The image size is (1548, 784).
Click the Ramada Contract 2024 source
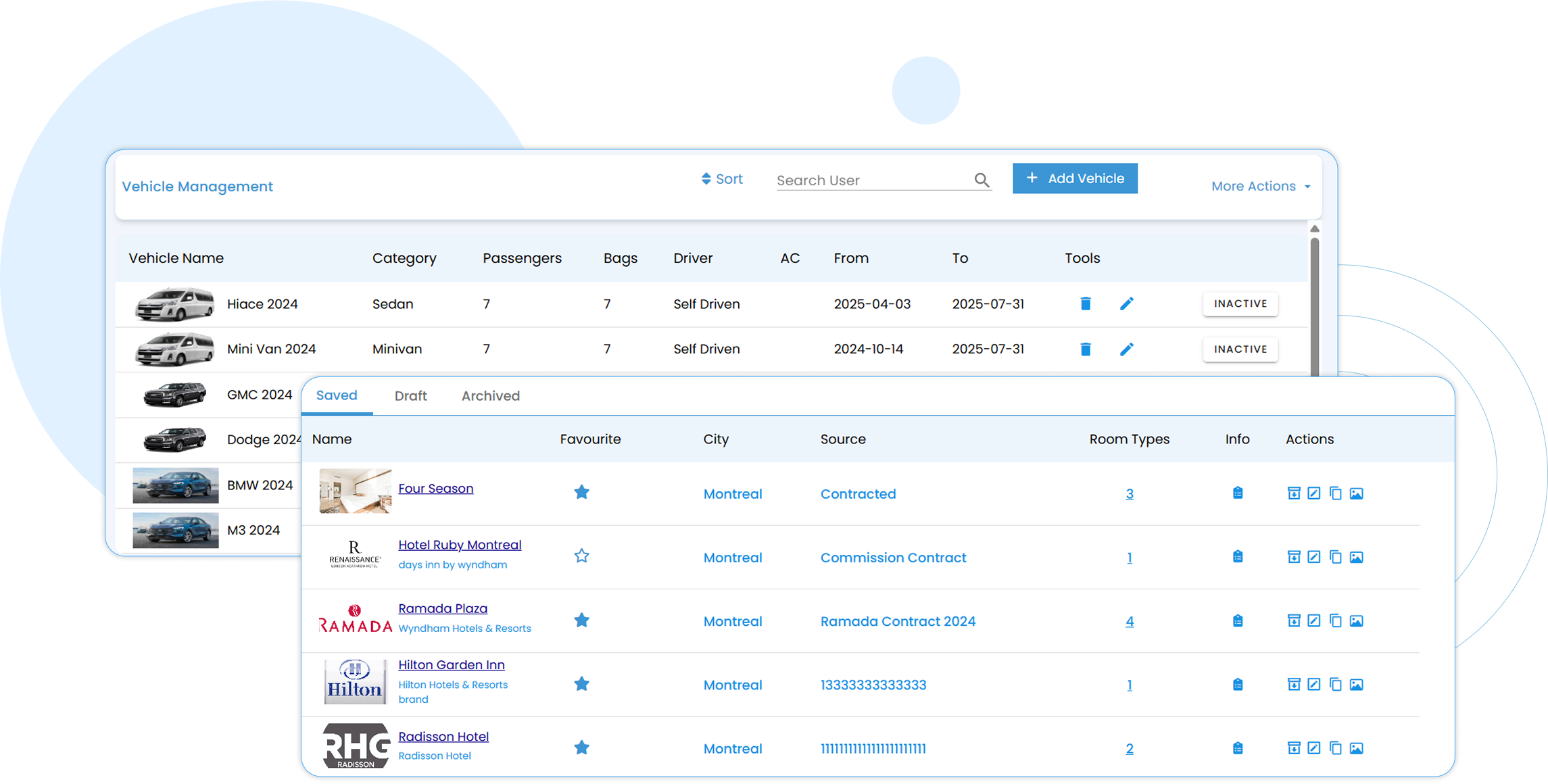(898, 621)
